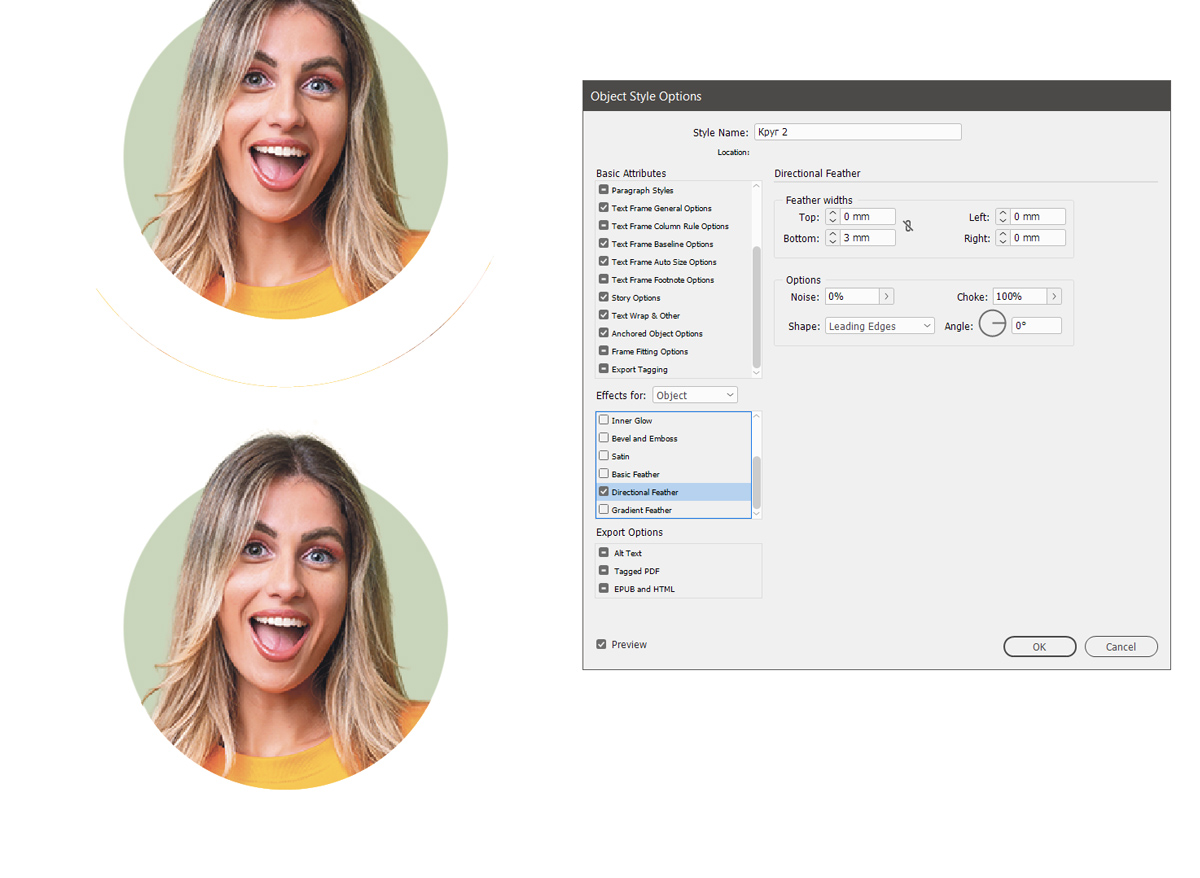Viewport: 1200px width, 878px height.
Task: Open the Effects for dropdown
Action: click(695, 396)
